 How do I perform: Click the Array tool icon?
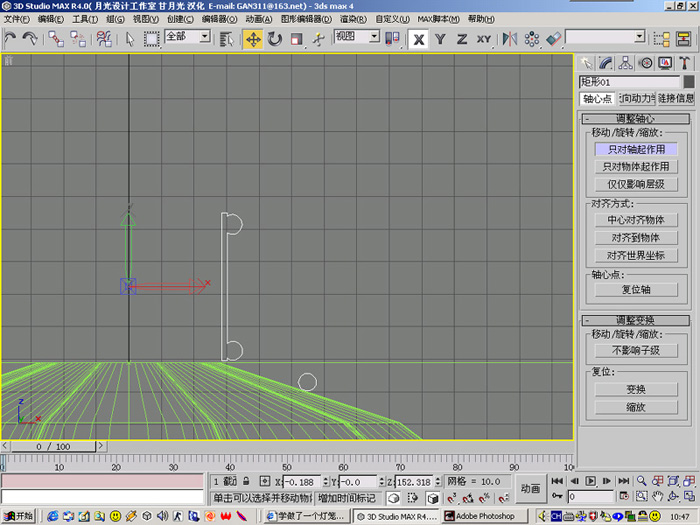(x=532, y=39)
